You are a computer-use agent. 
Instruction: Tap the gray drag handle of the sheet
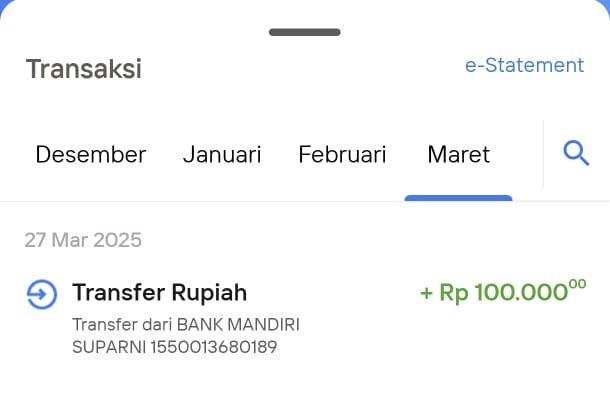[x=305, y=32]
